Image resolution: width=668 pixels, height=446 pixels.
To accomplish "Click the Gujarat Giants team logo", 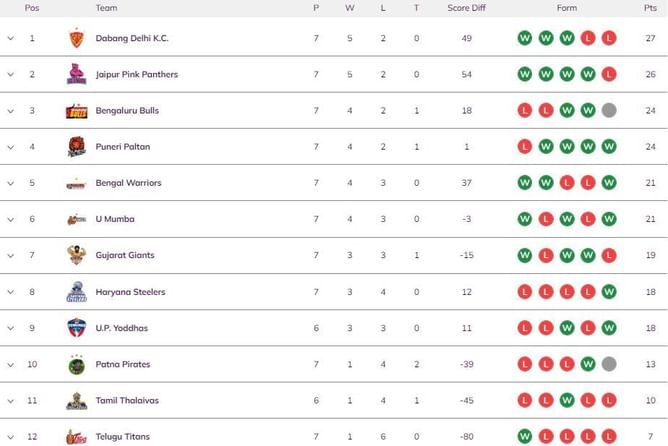I will (x=77, y=255).
